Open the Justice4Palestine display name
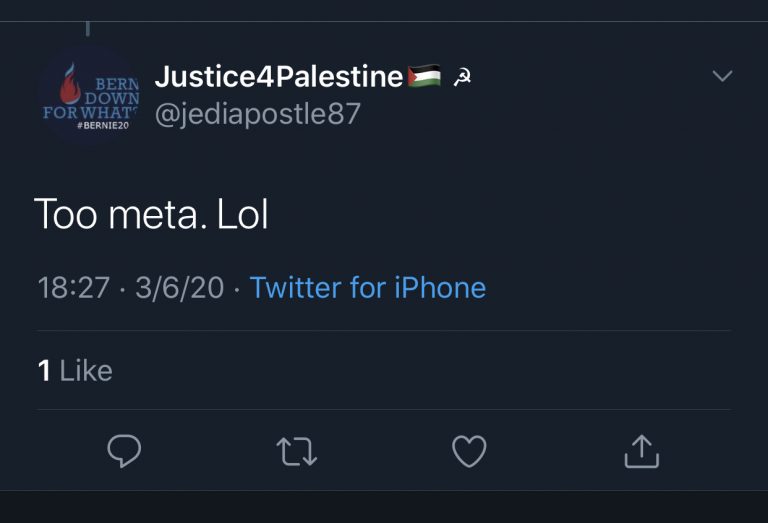Image resolution: width=768 pixels, height=523 pixels. (279, 76)
